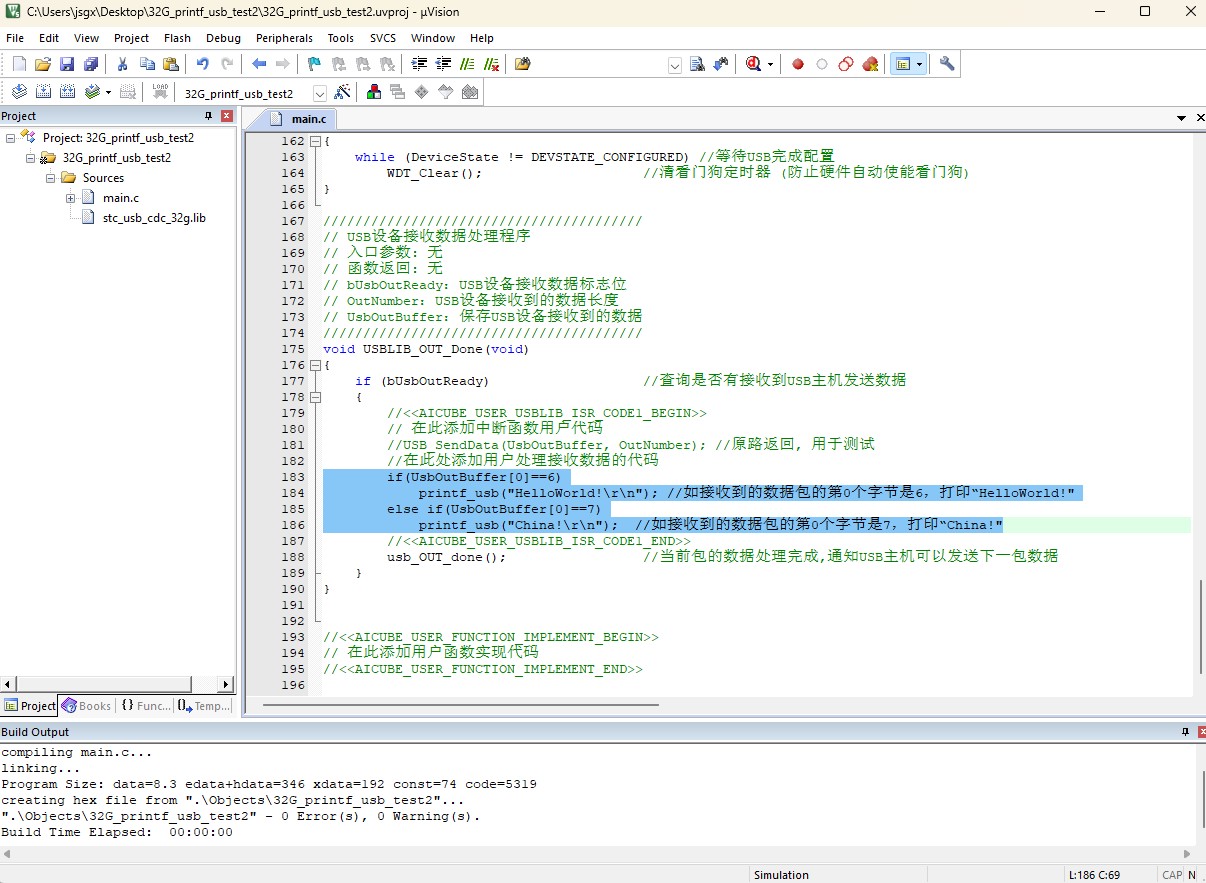Undo the last edit
This screenshot has width=1206, height=883.
202,64
